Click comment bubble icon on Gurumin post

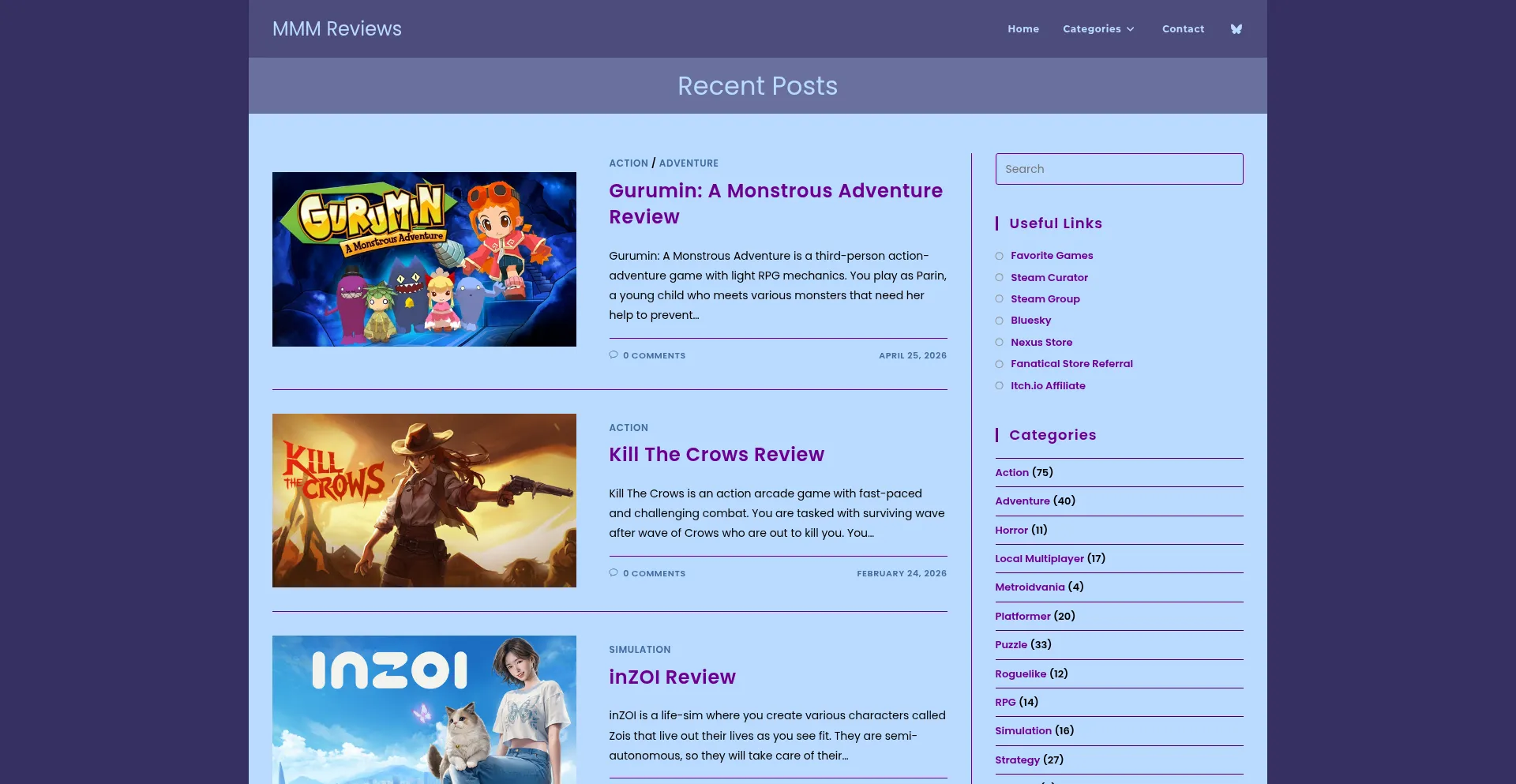coord(614,354)
